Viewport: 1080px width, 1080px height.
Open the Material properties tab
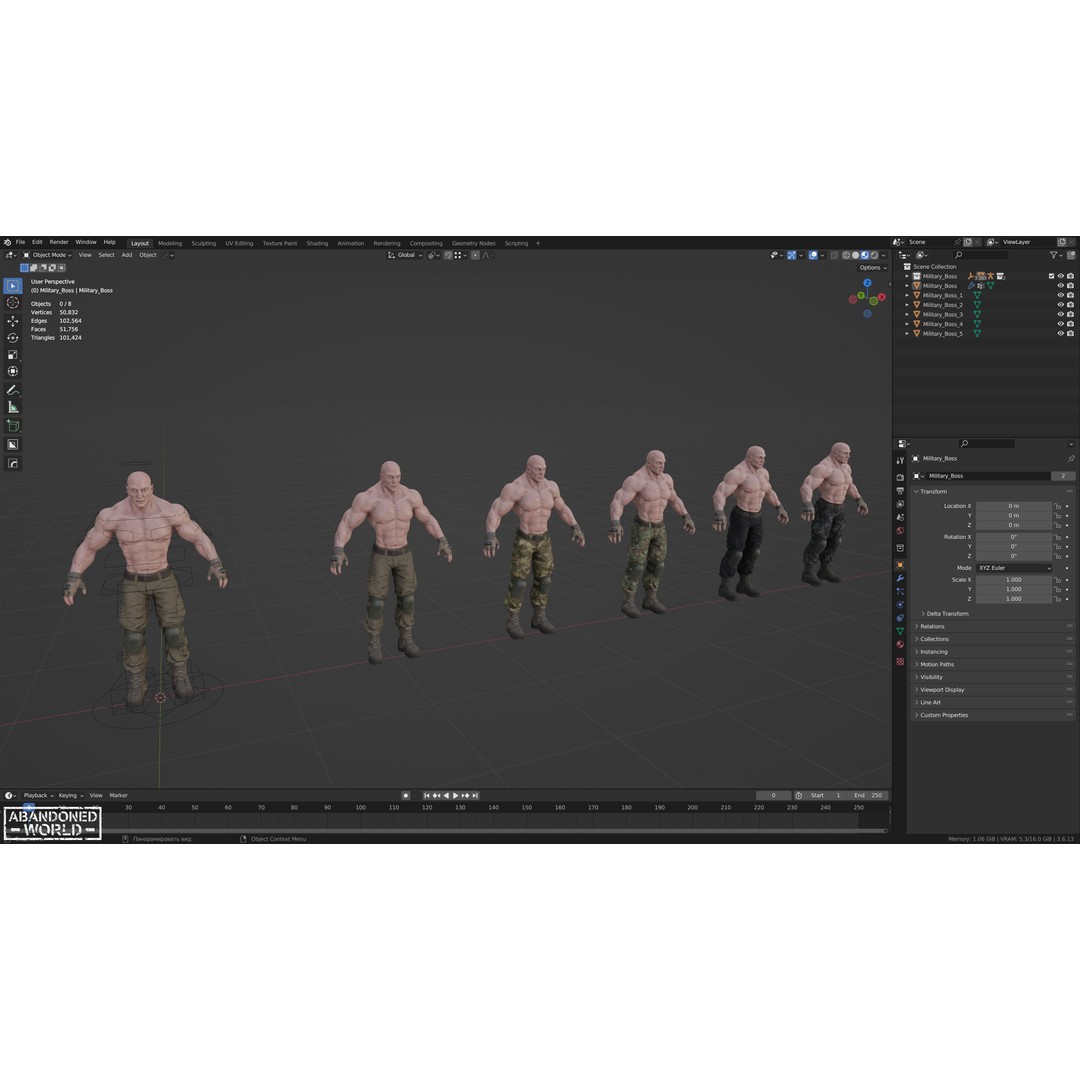900,645
